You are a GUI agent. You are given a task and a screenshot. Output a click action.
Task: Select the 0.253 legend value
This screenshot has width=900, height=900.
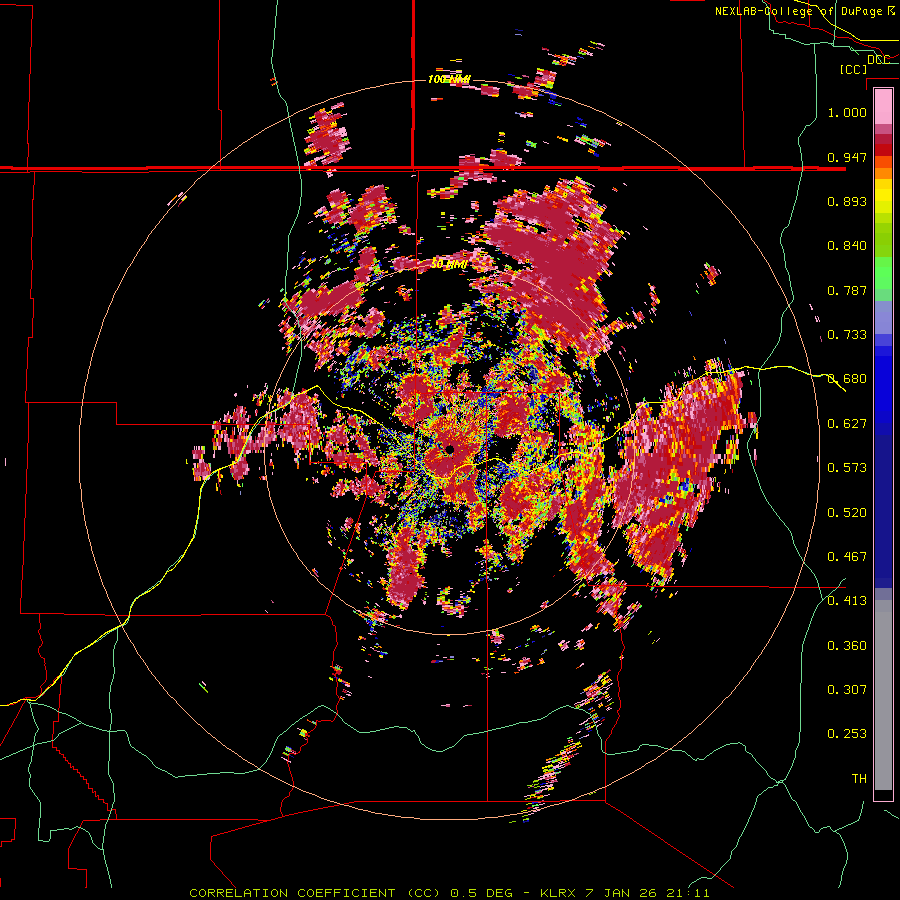847,734
